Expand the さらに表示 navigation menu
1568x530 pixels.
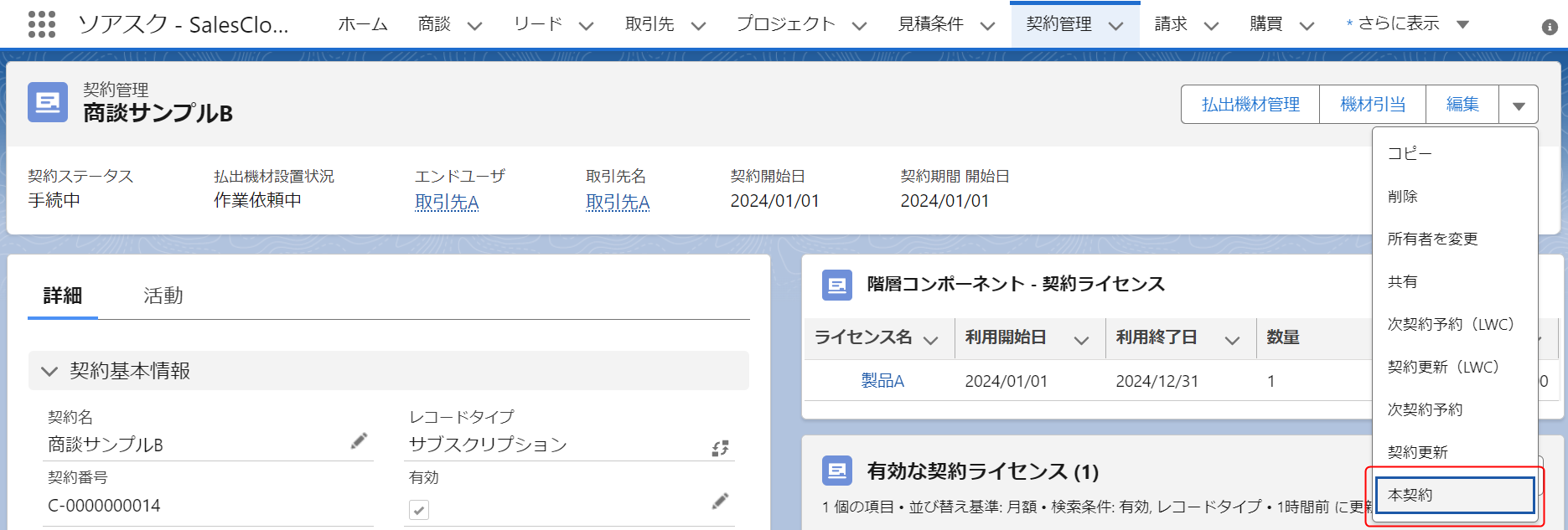1462,25
